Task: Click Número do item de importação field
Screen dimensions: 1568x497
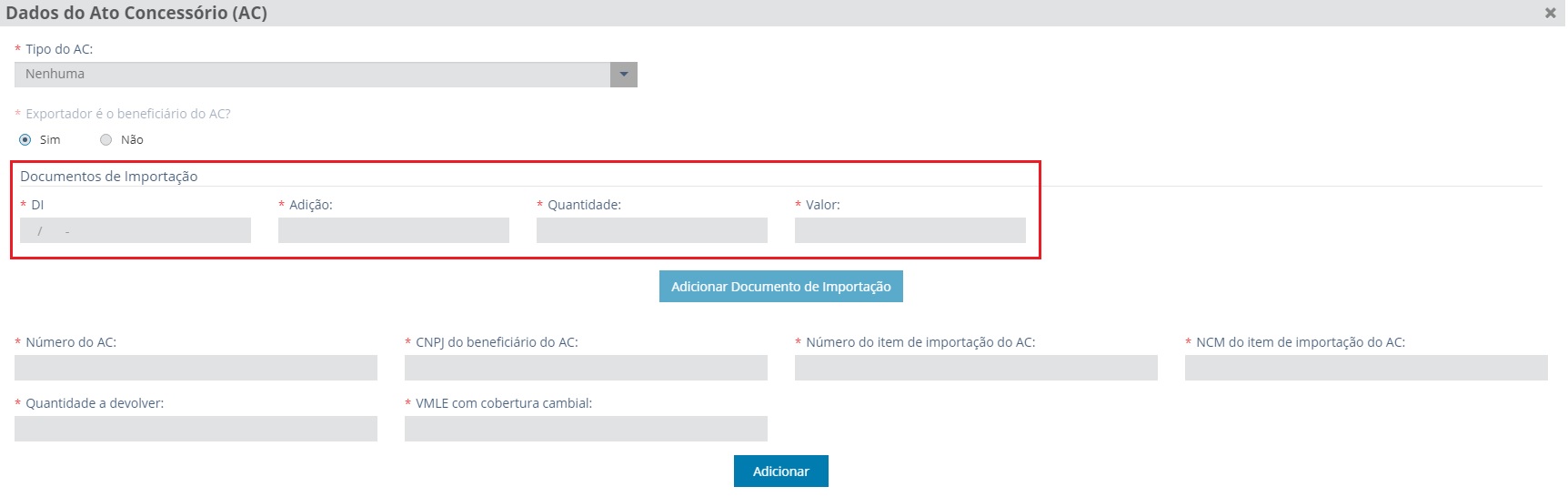Action: click(976, 368)
